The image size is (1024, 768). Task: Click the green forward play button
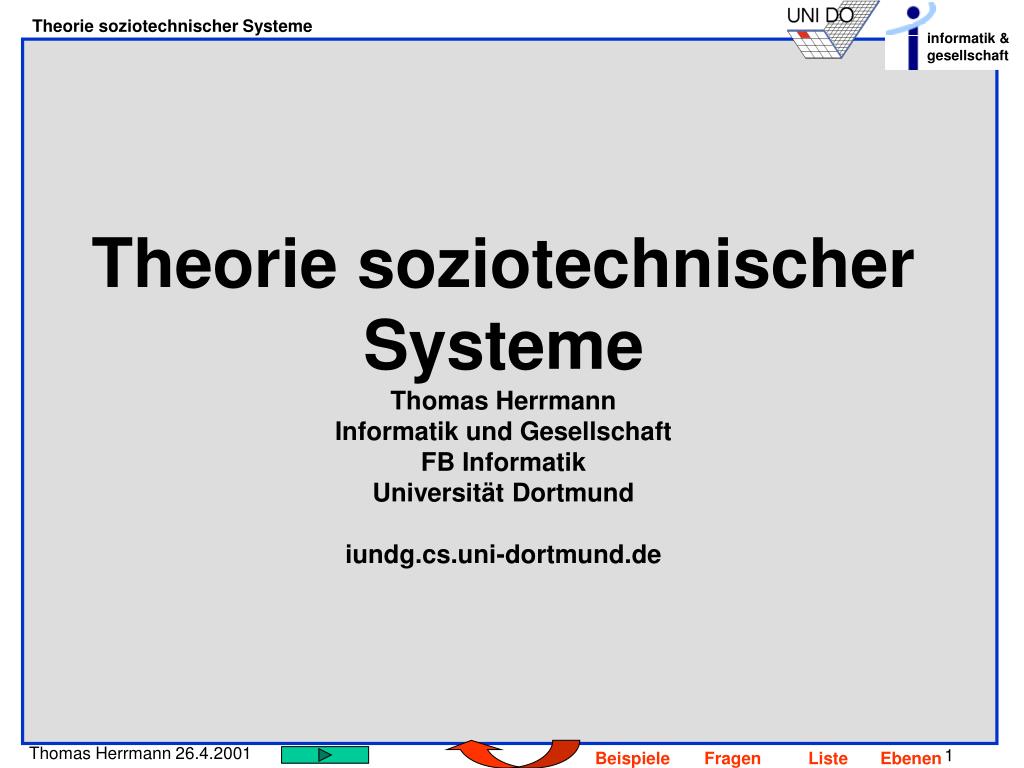(x=325, y=755)
